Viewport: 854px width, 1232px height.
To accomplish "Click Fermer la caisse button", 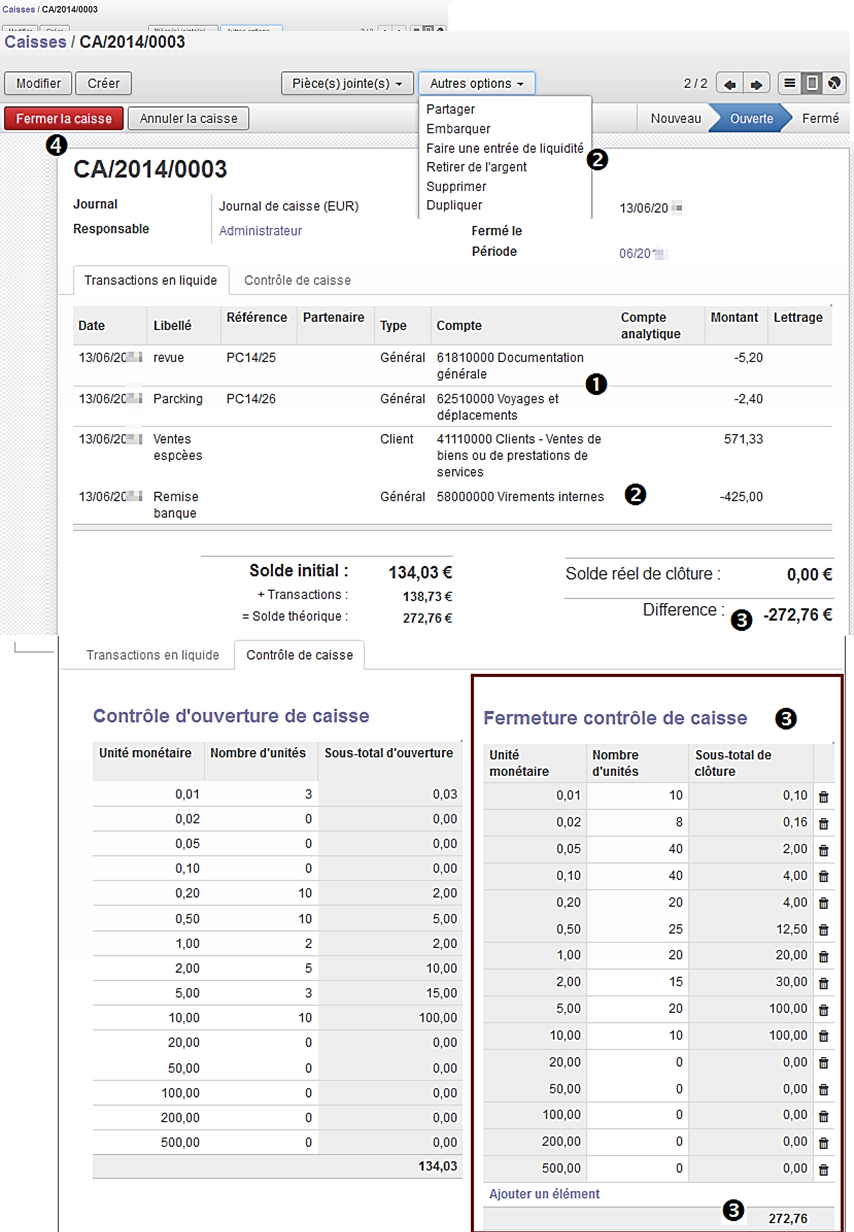I will click(x=64, y=118).
